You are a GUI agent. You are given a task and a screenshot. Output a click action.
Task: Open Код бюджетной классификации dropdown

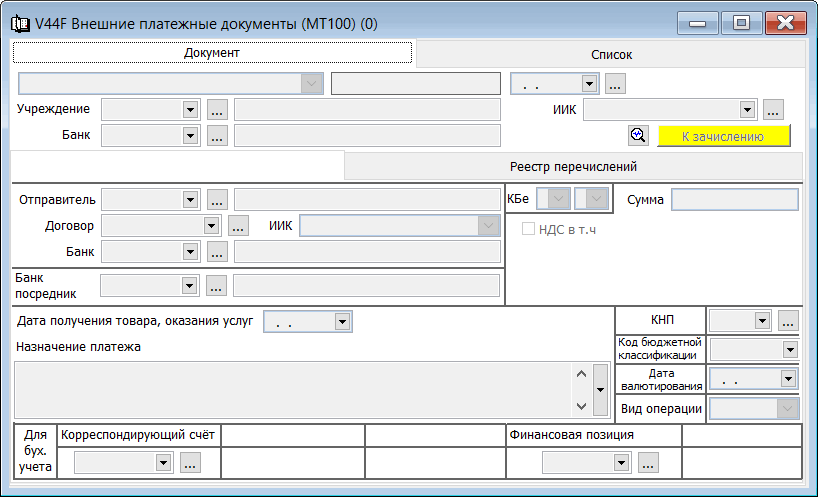tap(789, 350)
